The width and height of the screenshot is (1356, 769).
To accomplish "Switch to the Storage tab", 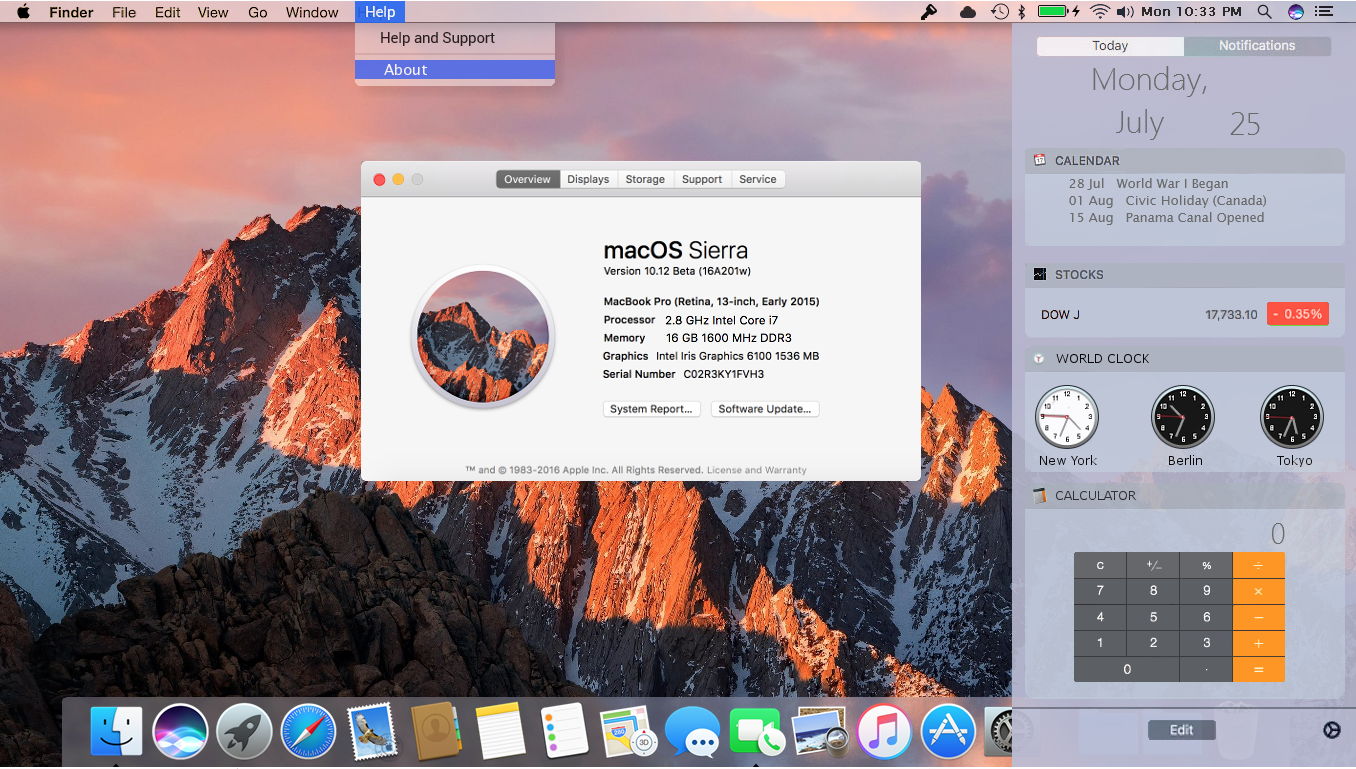I will (x=645, y=179).
